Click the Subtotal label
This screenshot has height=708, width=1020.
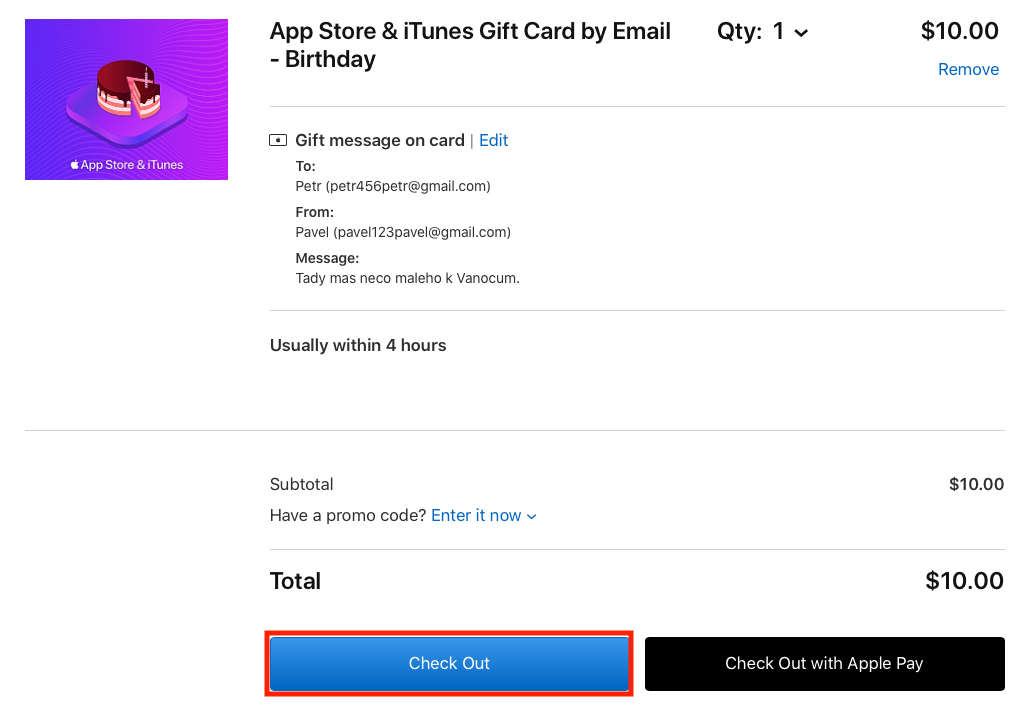point(302,484)
